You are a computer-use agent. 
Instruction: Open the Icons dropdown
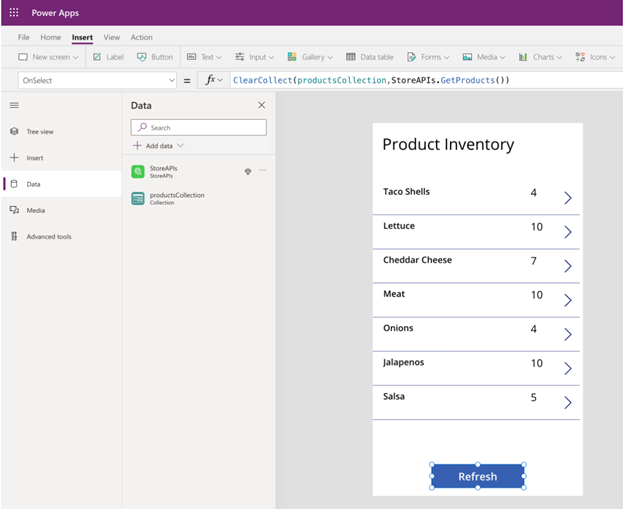pyautogui.click(x=595, y=57)
